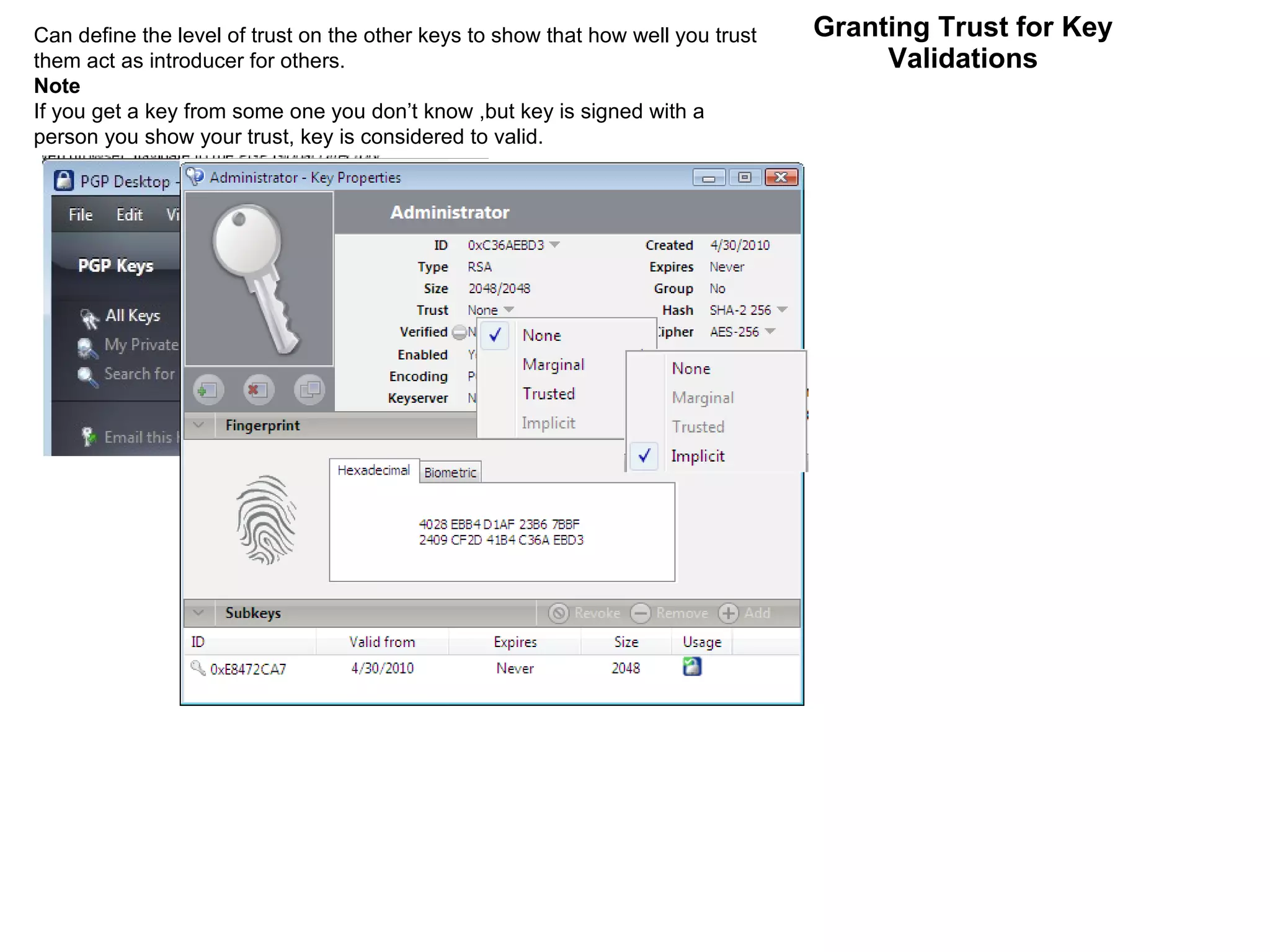The width and height of the screenshot is (1270, 952).
Task: Click the Revoke subkey button
Action: click(585, 613)
